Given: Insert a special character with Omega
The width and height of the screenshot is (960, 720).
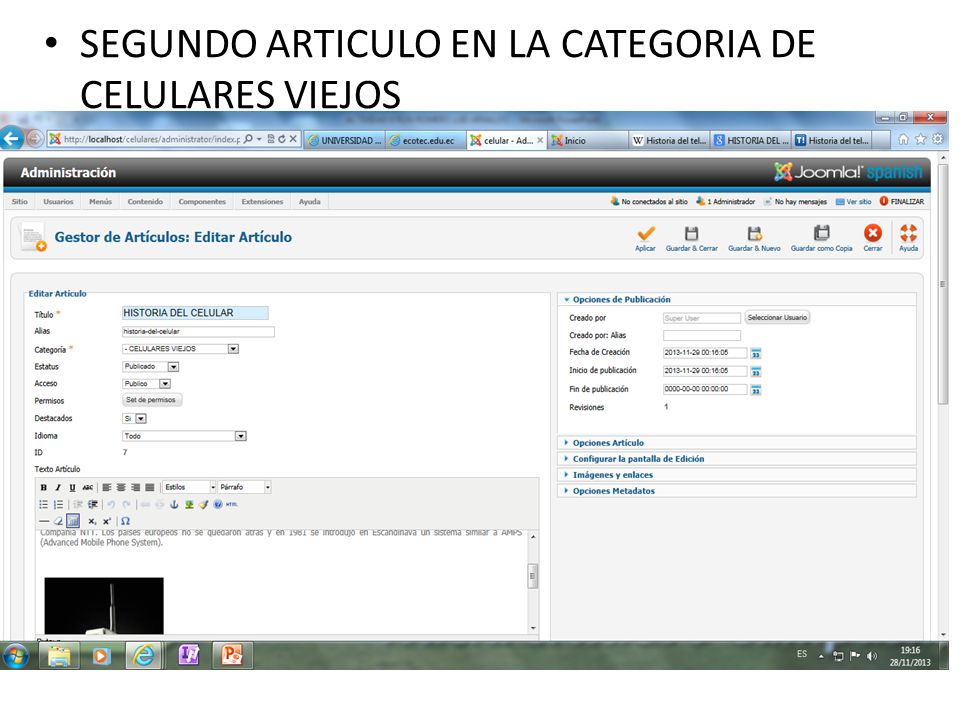Looking at the screenshot, I should coord(126,521).
